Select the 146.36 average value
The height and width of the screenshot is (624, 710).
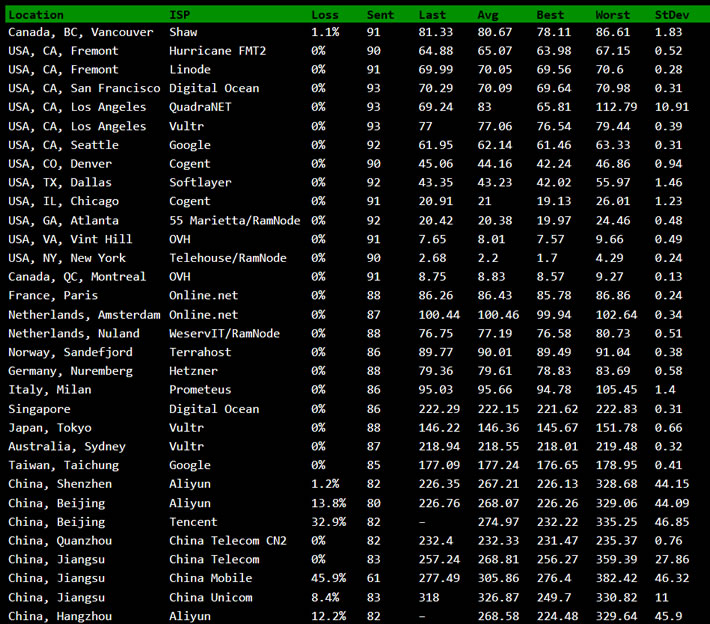click(498, 428)
